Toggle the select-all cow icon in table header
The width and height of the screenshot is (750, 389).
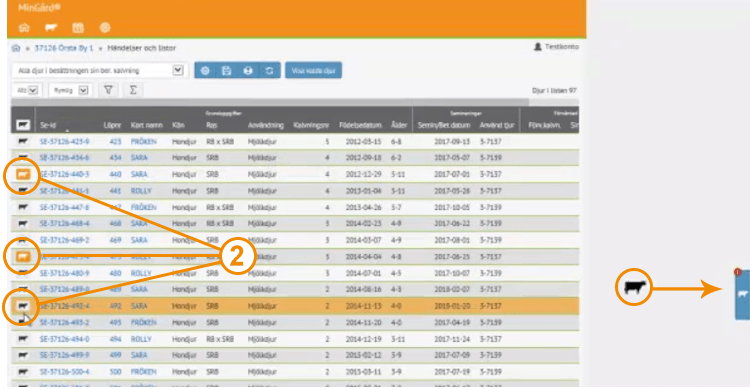pos(23,125)
